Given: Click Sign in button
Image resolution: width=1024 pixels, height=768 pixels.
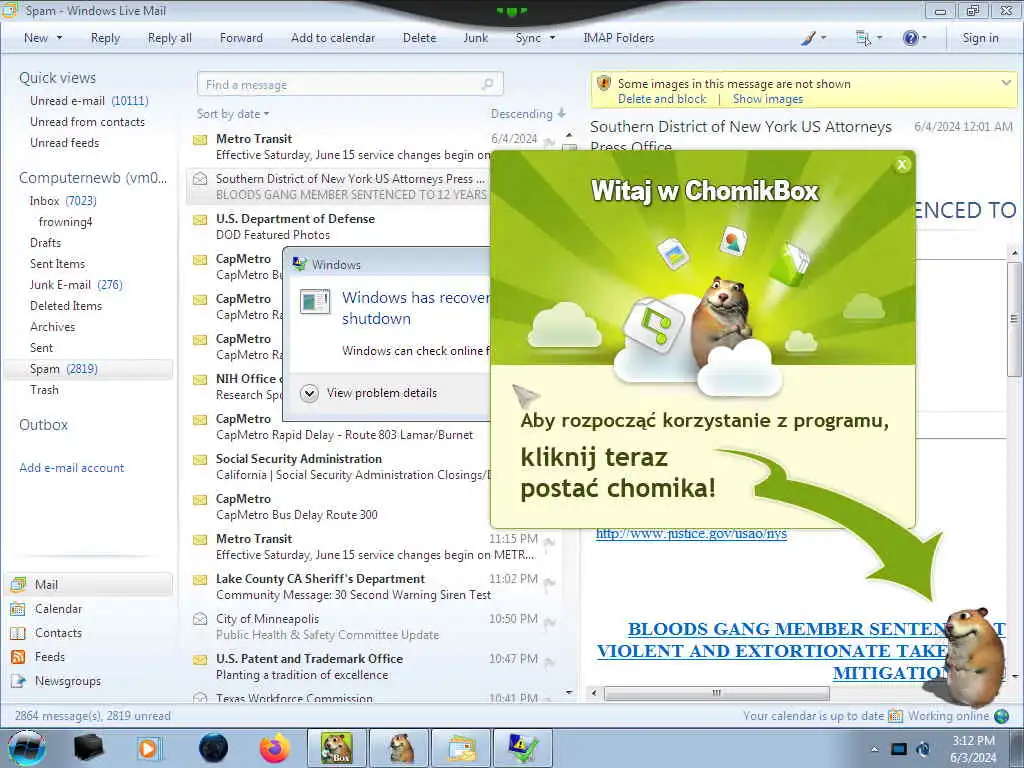Looking at the screenshot, I should pyautogui.click(x=980, y=38).
